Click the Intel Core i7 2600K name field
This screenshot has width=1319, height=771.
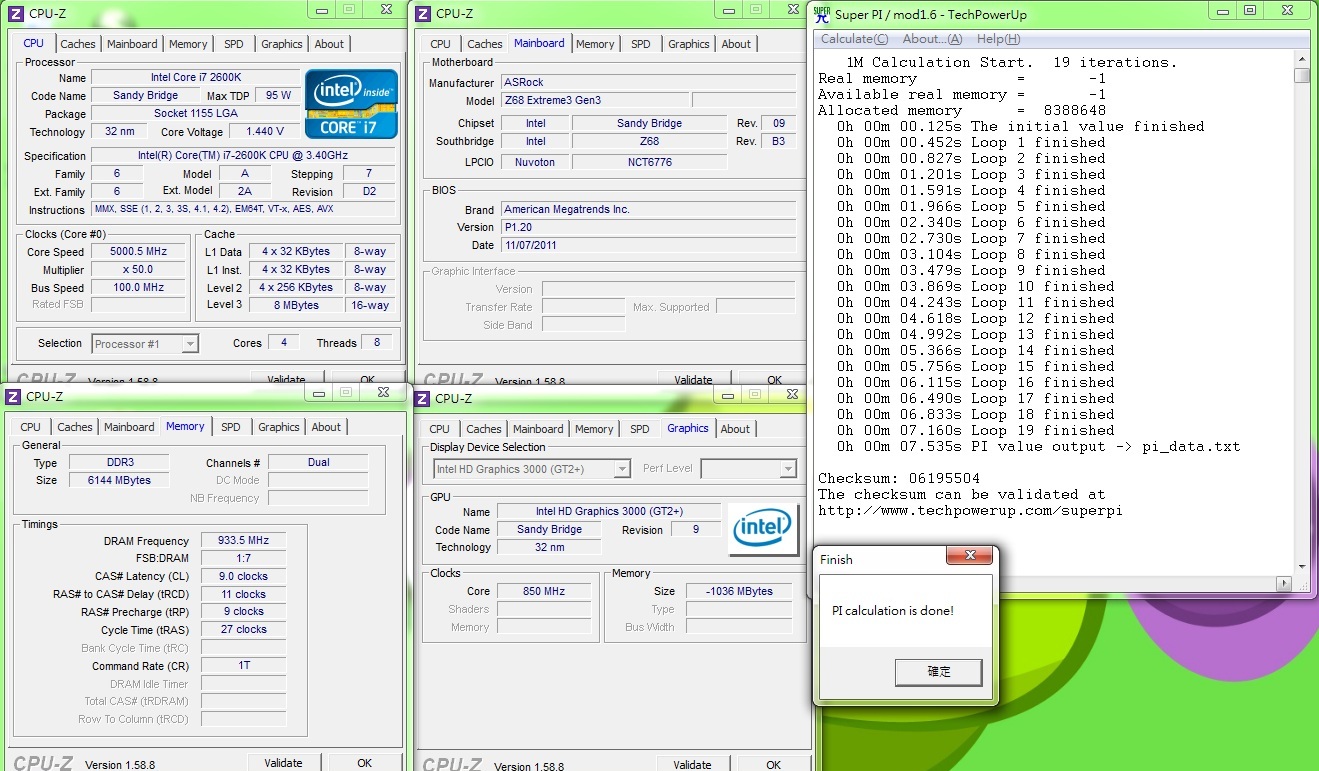tap(195, 78)
